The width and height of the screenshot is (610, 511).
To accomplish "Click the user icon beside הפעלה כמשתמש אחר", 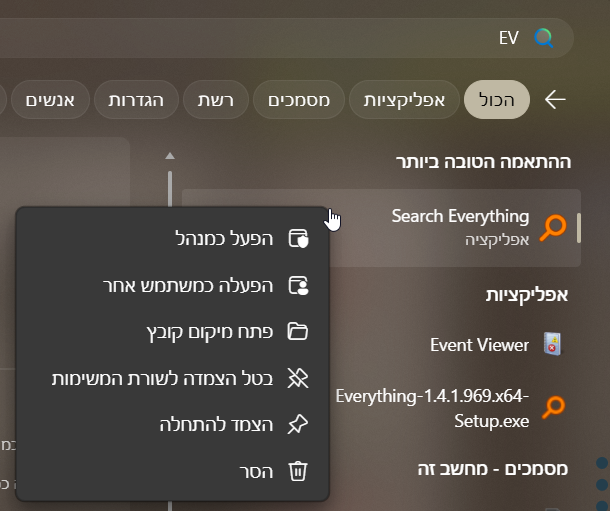I will pyautogui.click(x=298, y=285).
